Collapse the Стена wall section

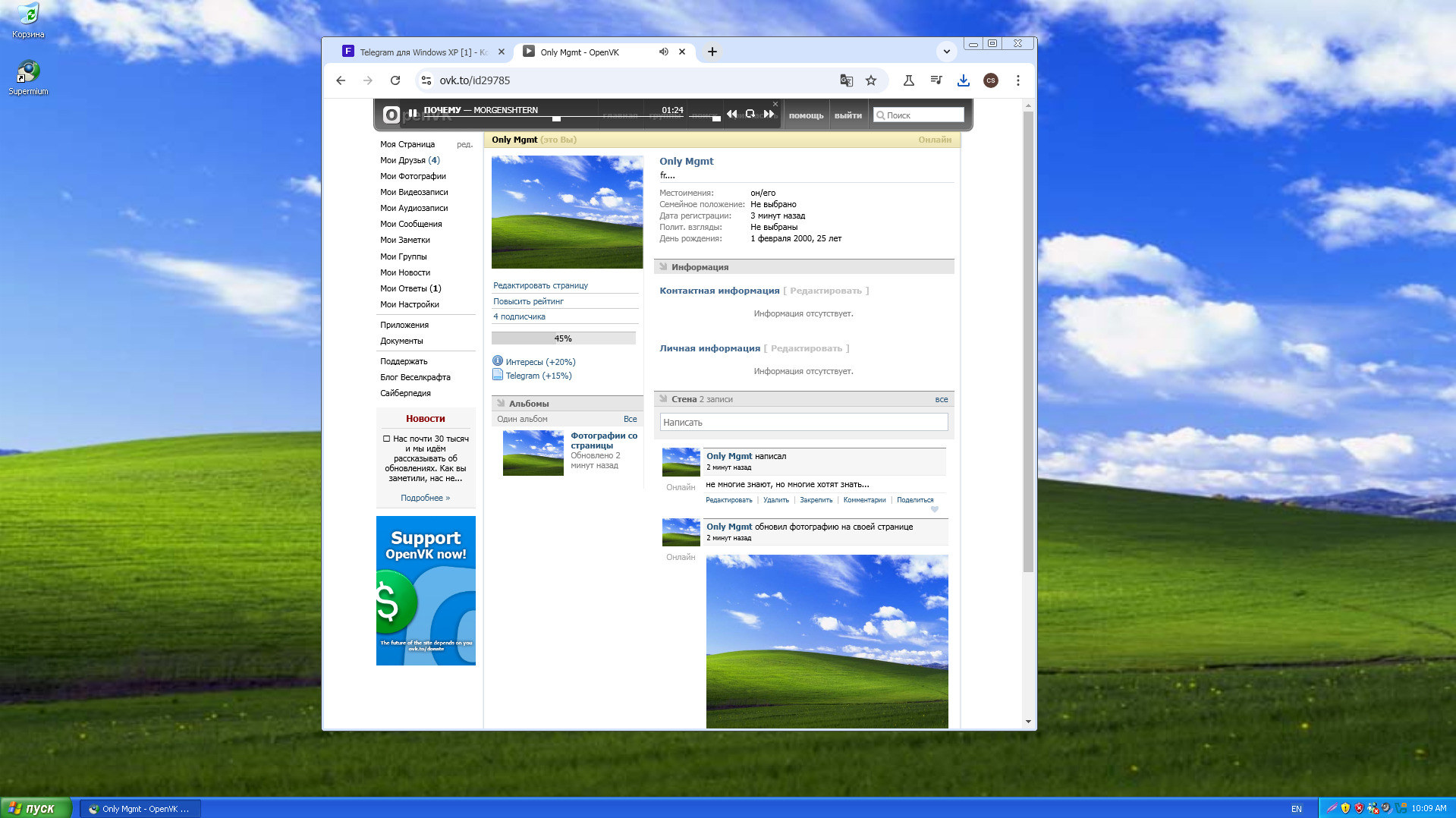click(x=664, y=399)
